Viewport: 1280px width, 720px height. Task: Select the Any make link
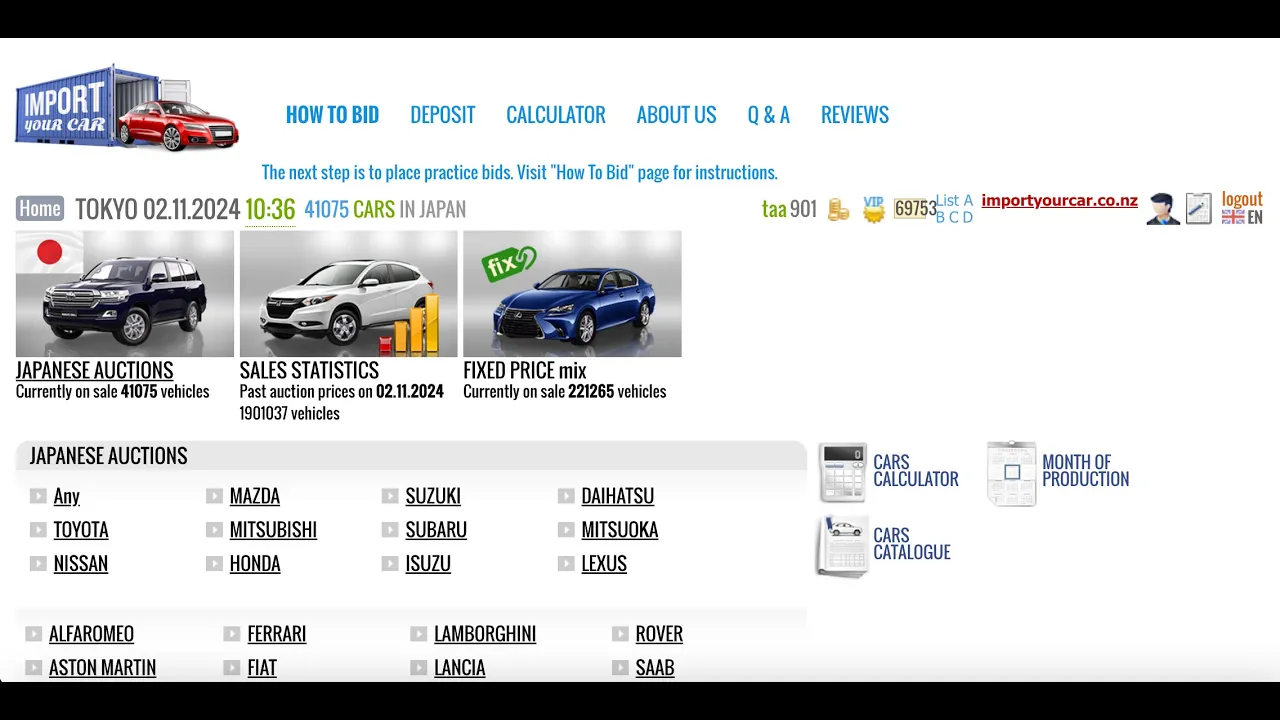67,496
